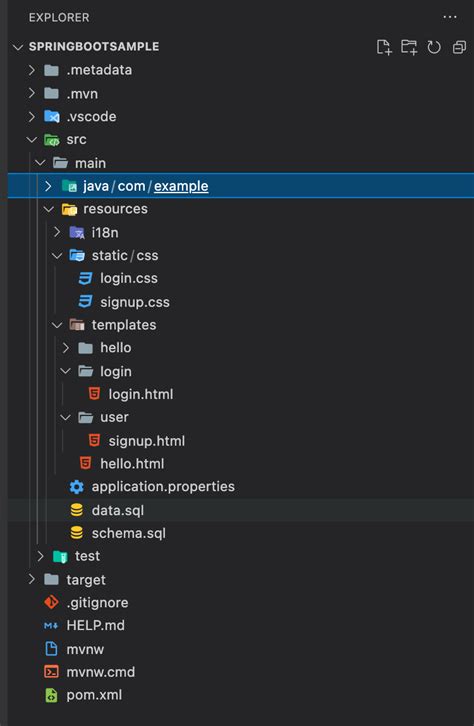Open the mvnw.cmd file

(241, 672)
